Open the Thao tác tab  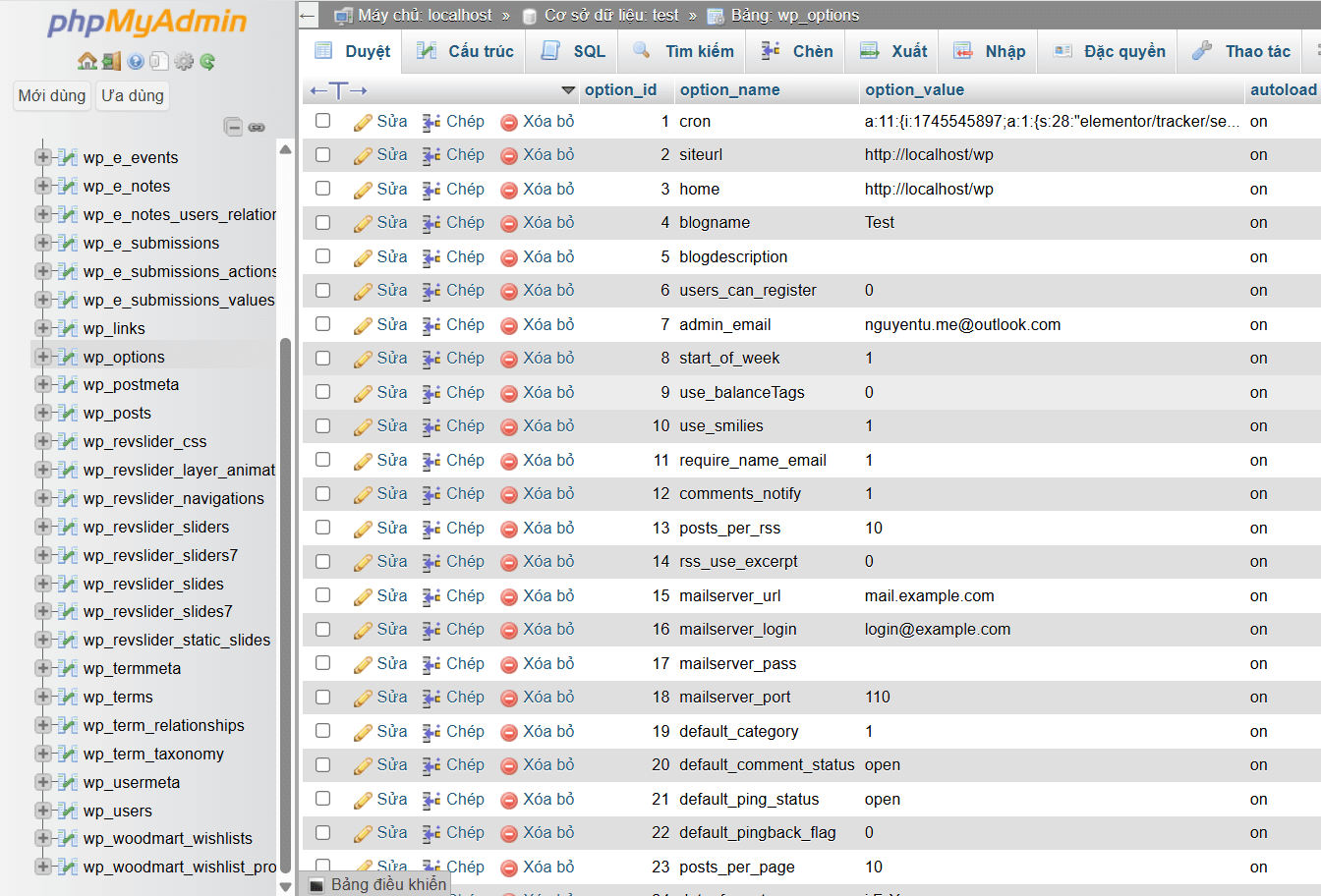pyautogui.click(x=1240, y=51)
